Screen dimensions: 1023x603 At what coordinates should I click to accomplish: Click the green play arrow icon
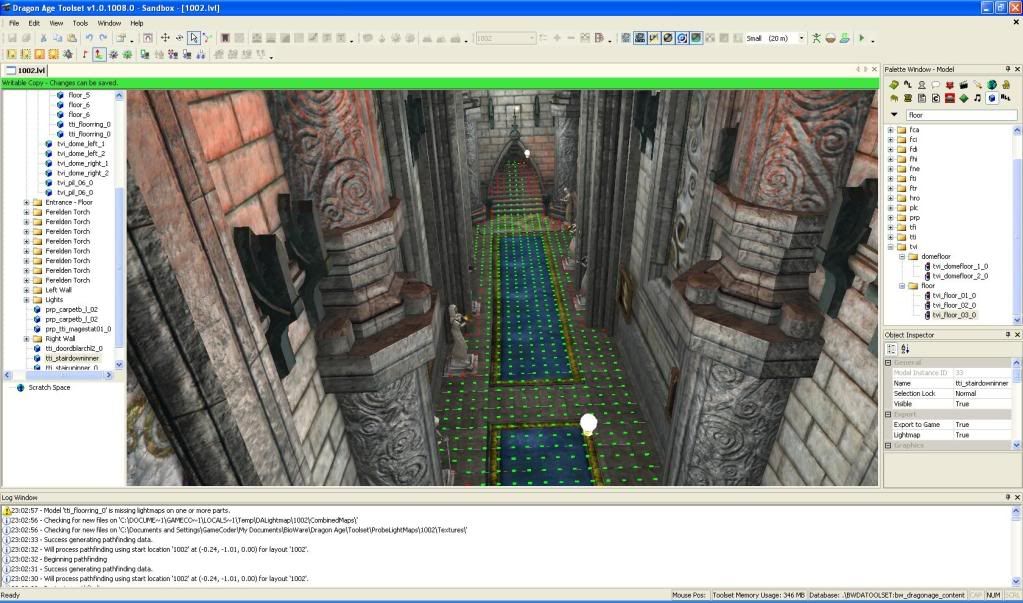click(862, 38)
